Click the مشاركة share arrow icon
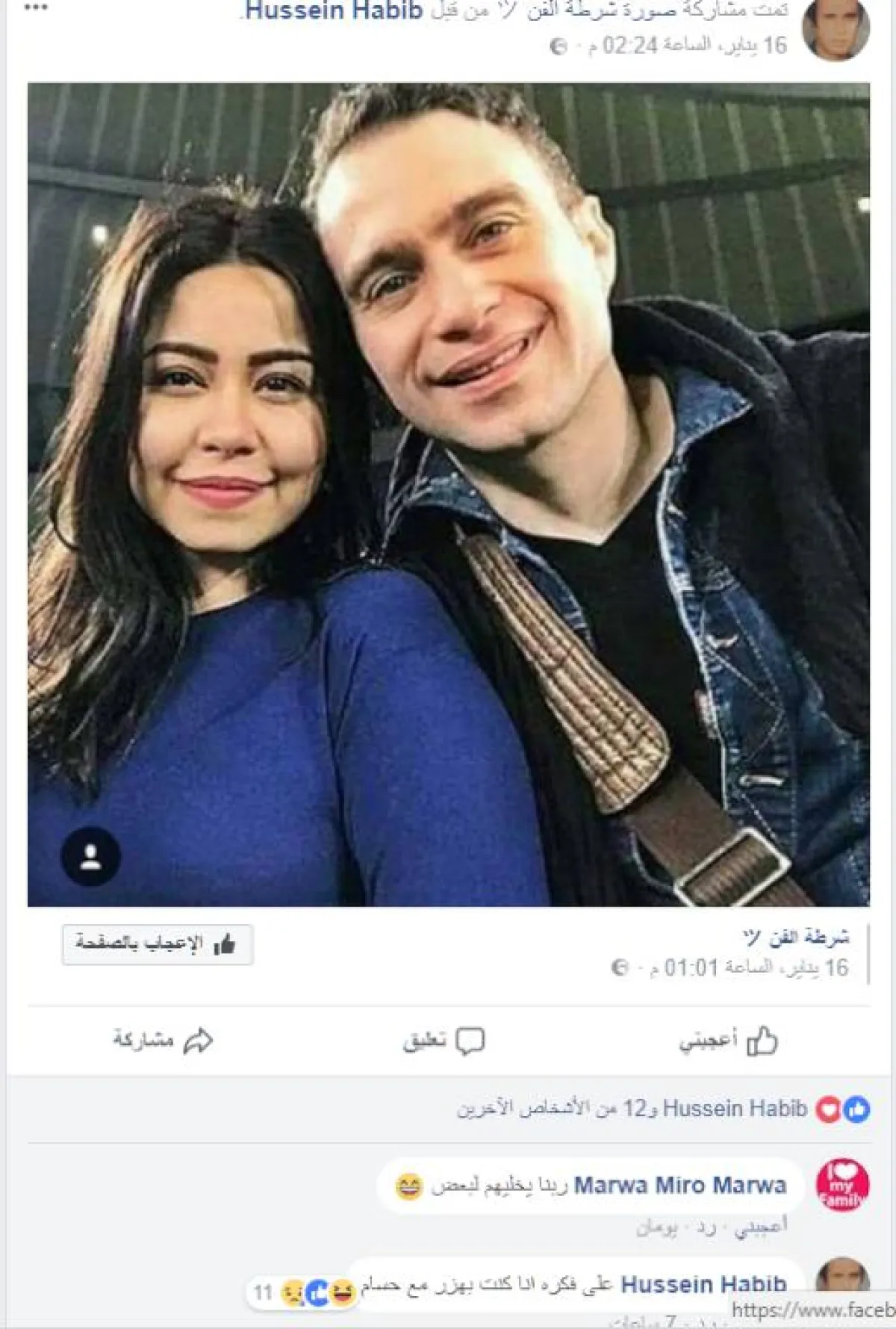896x1329 pixels. 199,1041
